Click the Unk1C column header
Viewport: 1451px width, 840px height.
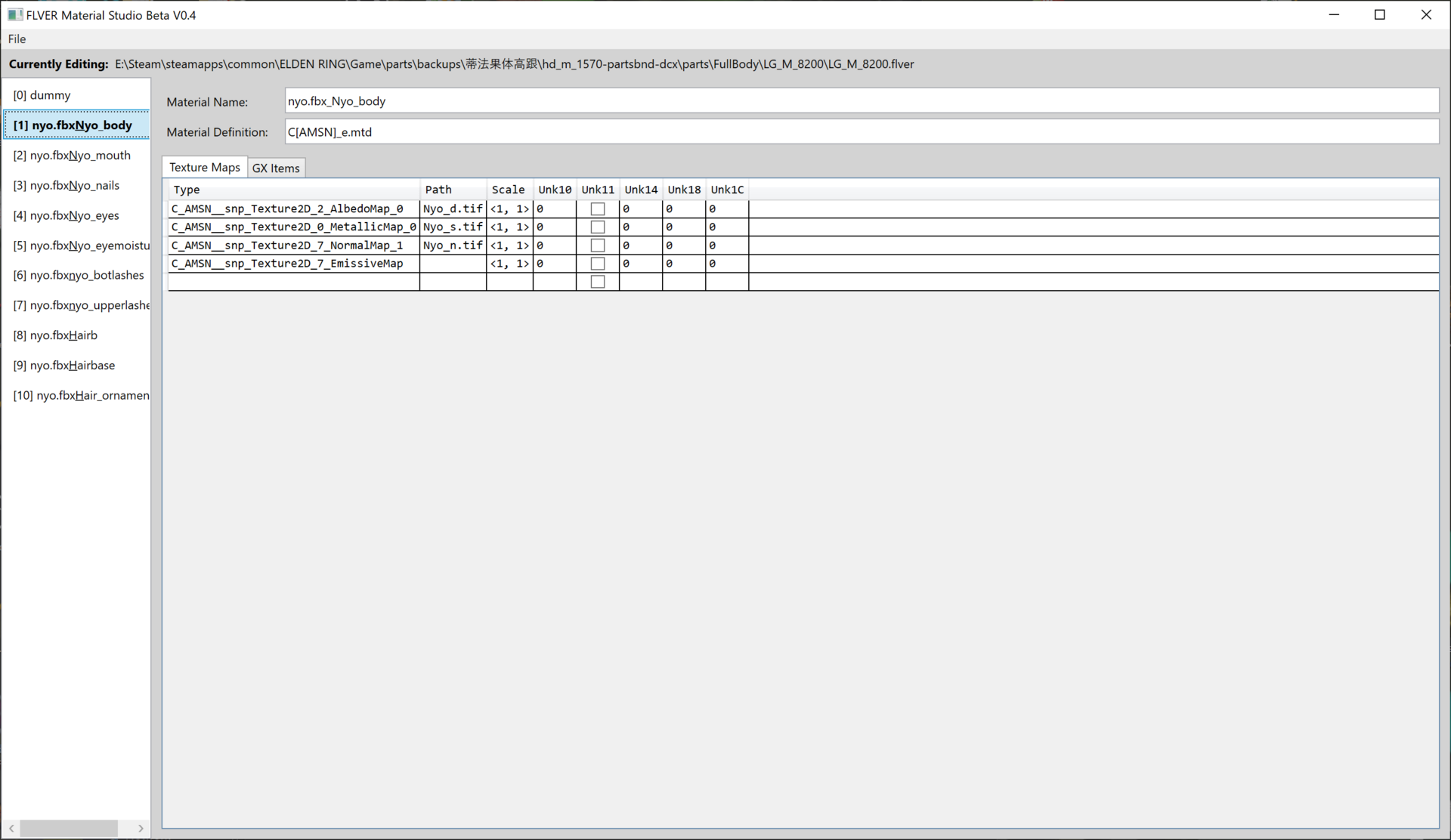(x=727, y=190)
